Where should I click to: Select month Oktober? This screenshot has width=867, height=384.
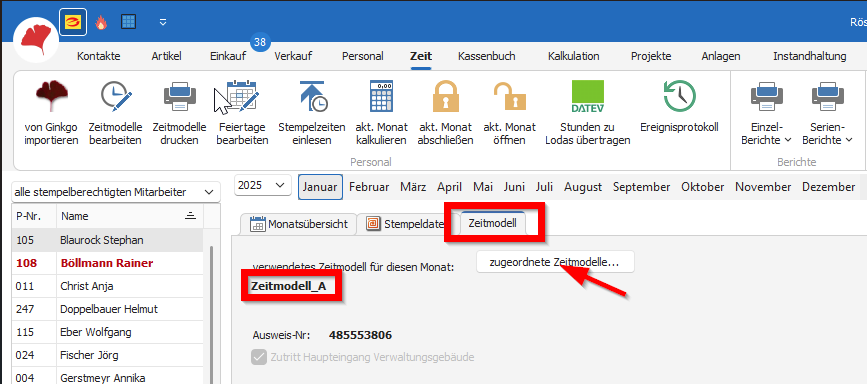[x=702, y=186]
